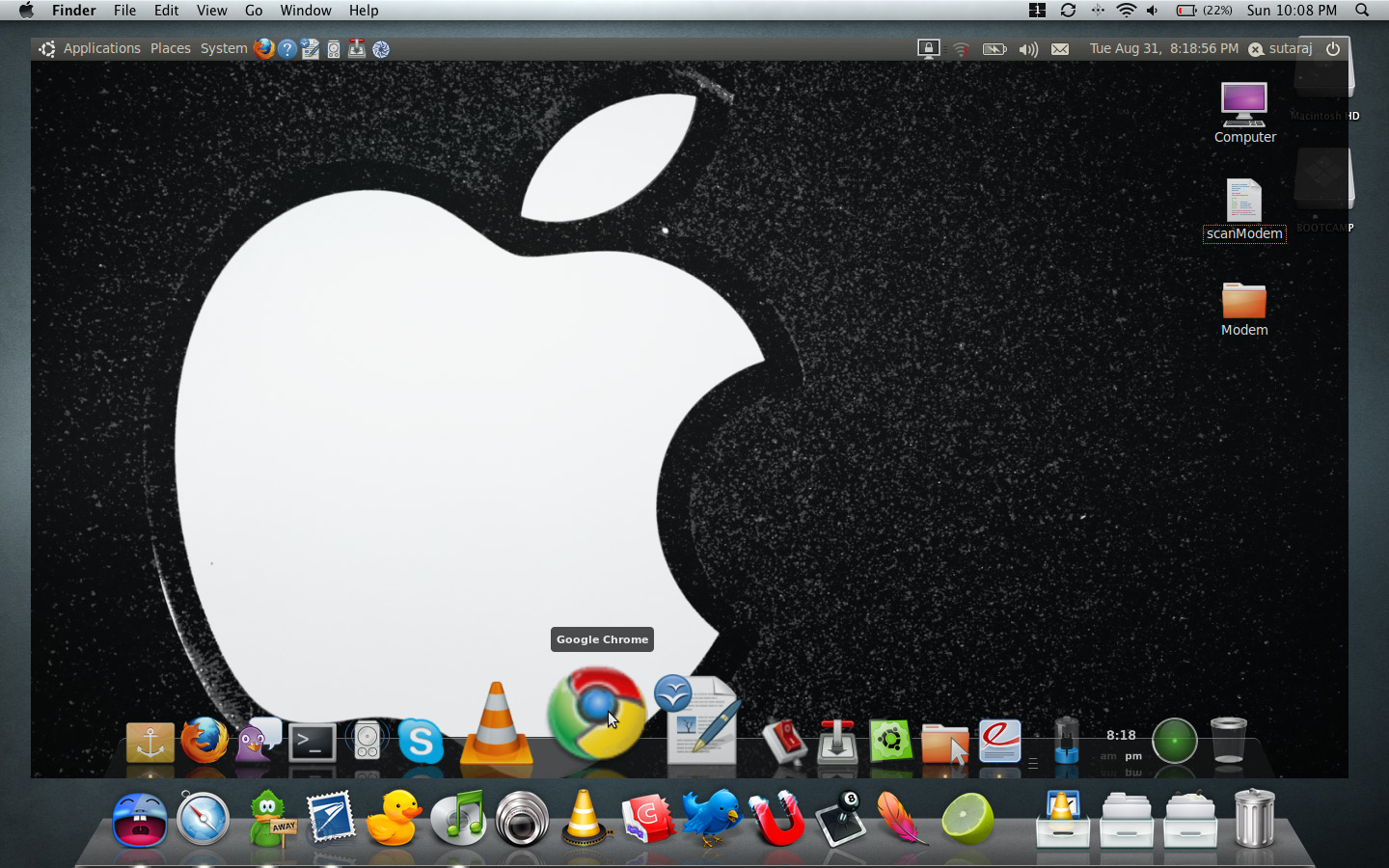Open the GNOME System menu
Image resolution: width=1389 pixels, height=868 pixels.
[x=224, y=48]
